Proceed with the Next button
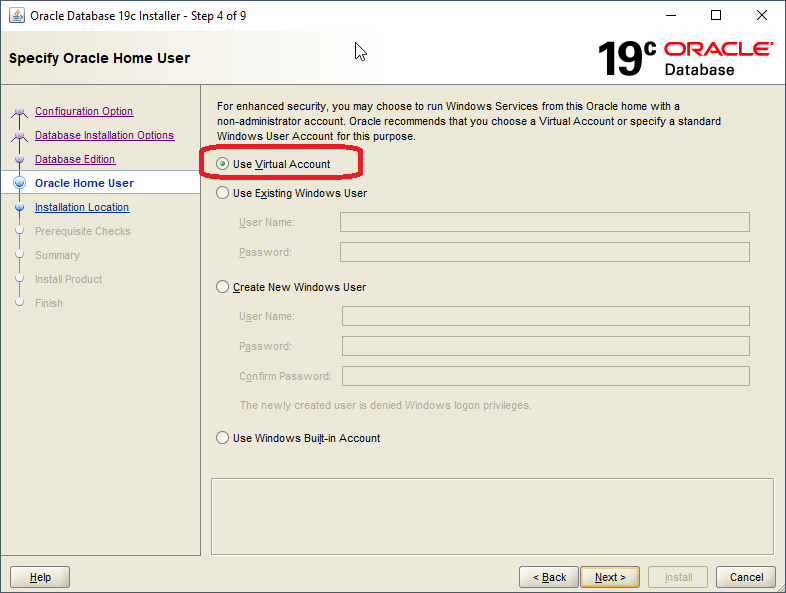786x593 pixels. tap(610, 577)
